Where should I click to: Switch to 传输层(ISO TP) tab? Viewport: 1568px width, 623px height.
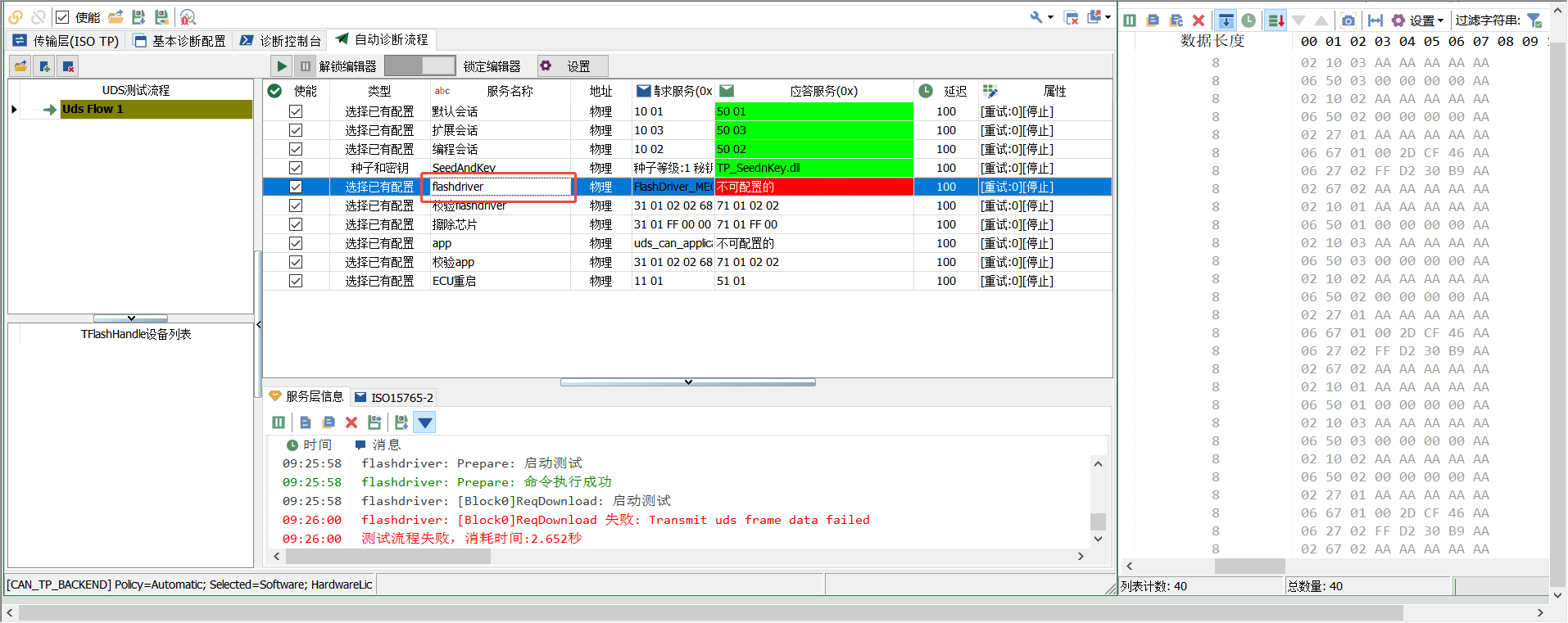(66, 40)
